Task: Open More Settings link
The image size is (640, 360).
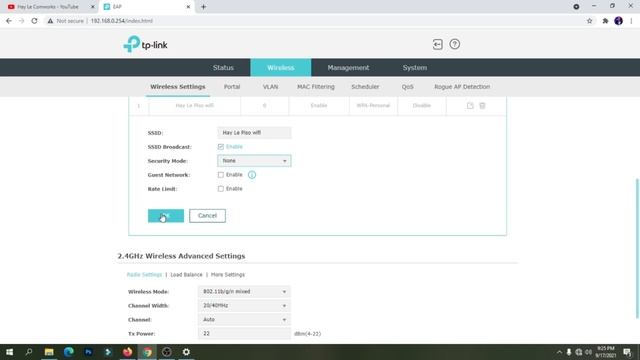Action: (228, 275)
